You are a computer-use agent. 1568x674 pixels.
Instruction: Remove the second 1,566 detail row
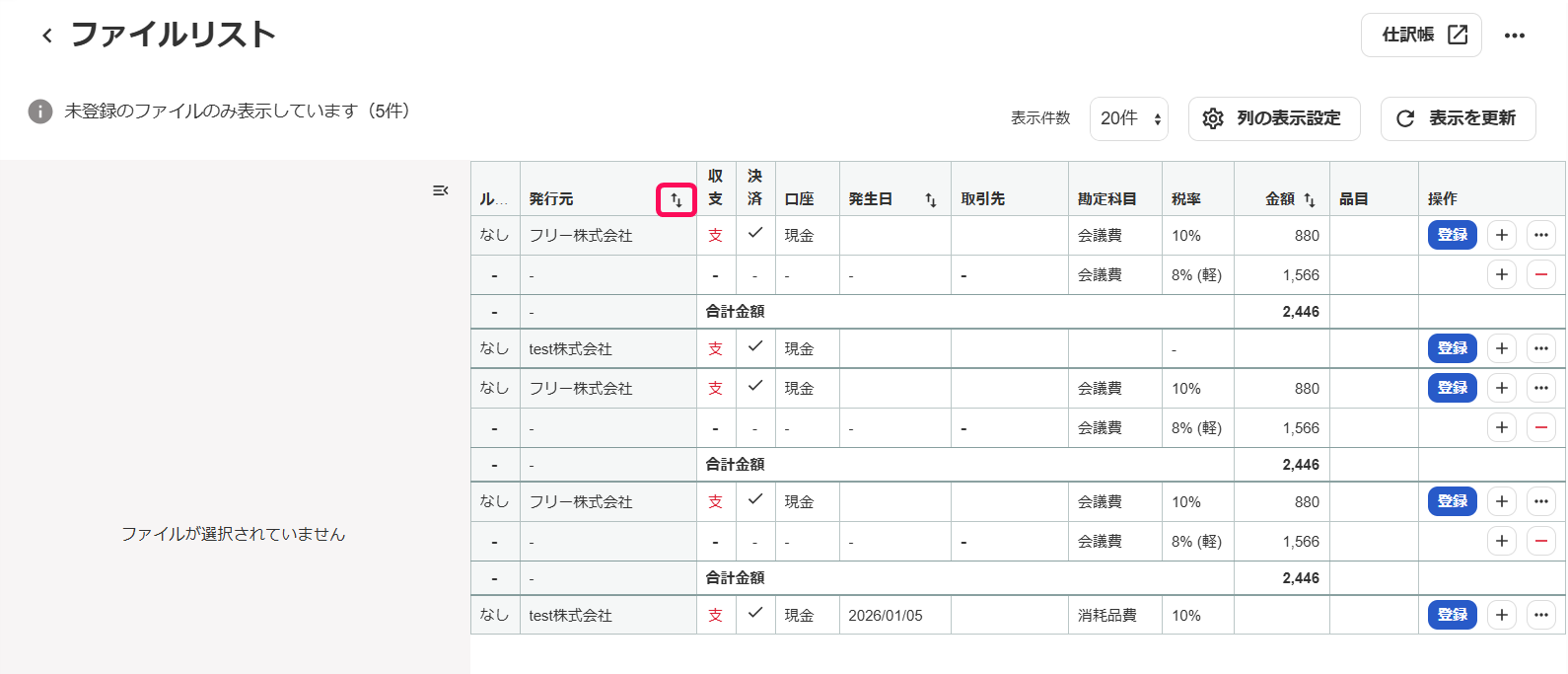coord(1541,427)
